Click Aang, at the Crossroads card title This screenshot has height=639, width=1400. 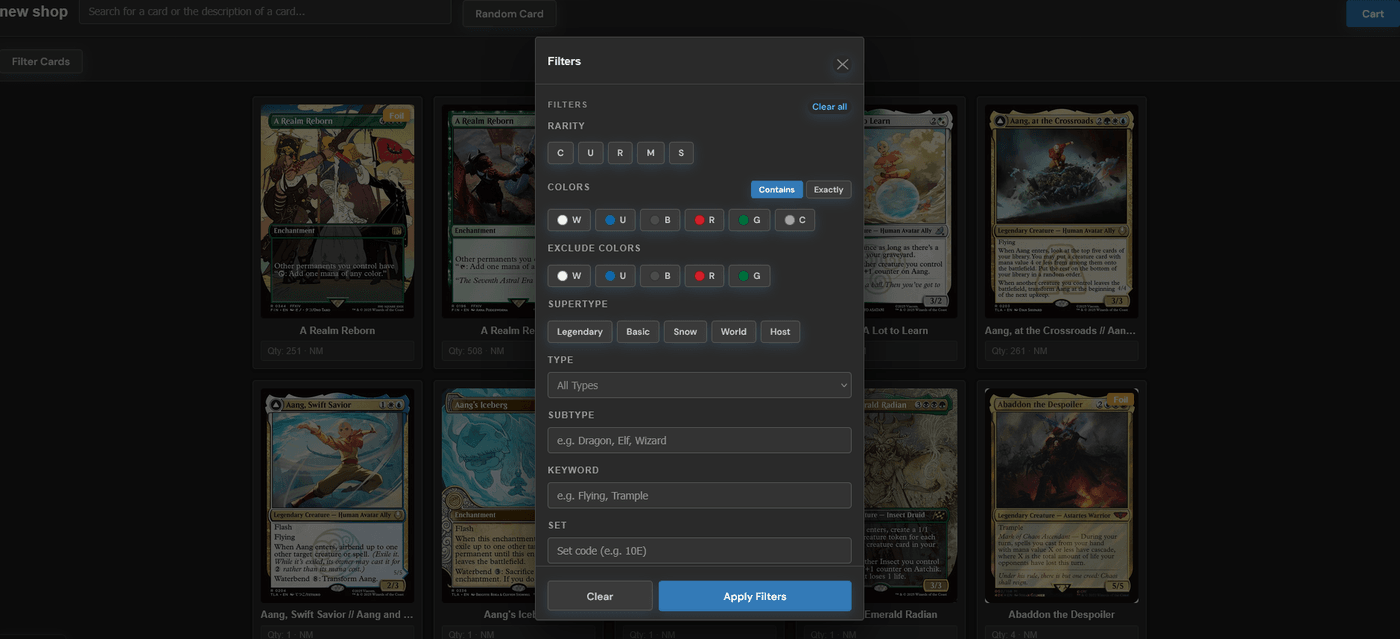pos(1061,330)
